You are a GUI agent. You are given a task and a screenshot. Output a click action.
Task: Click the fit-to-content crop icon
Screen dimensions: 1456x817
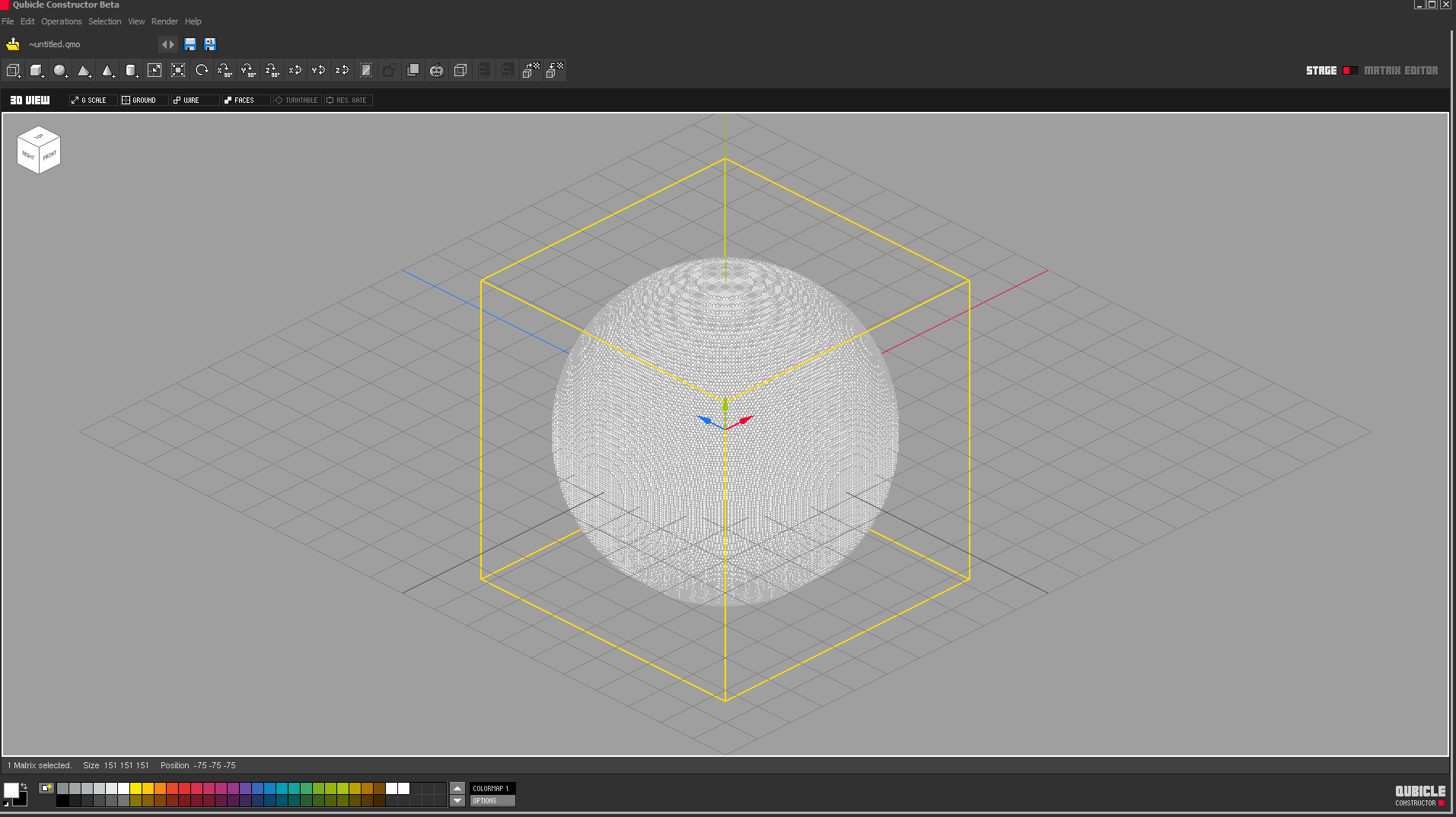178,71
